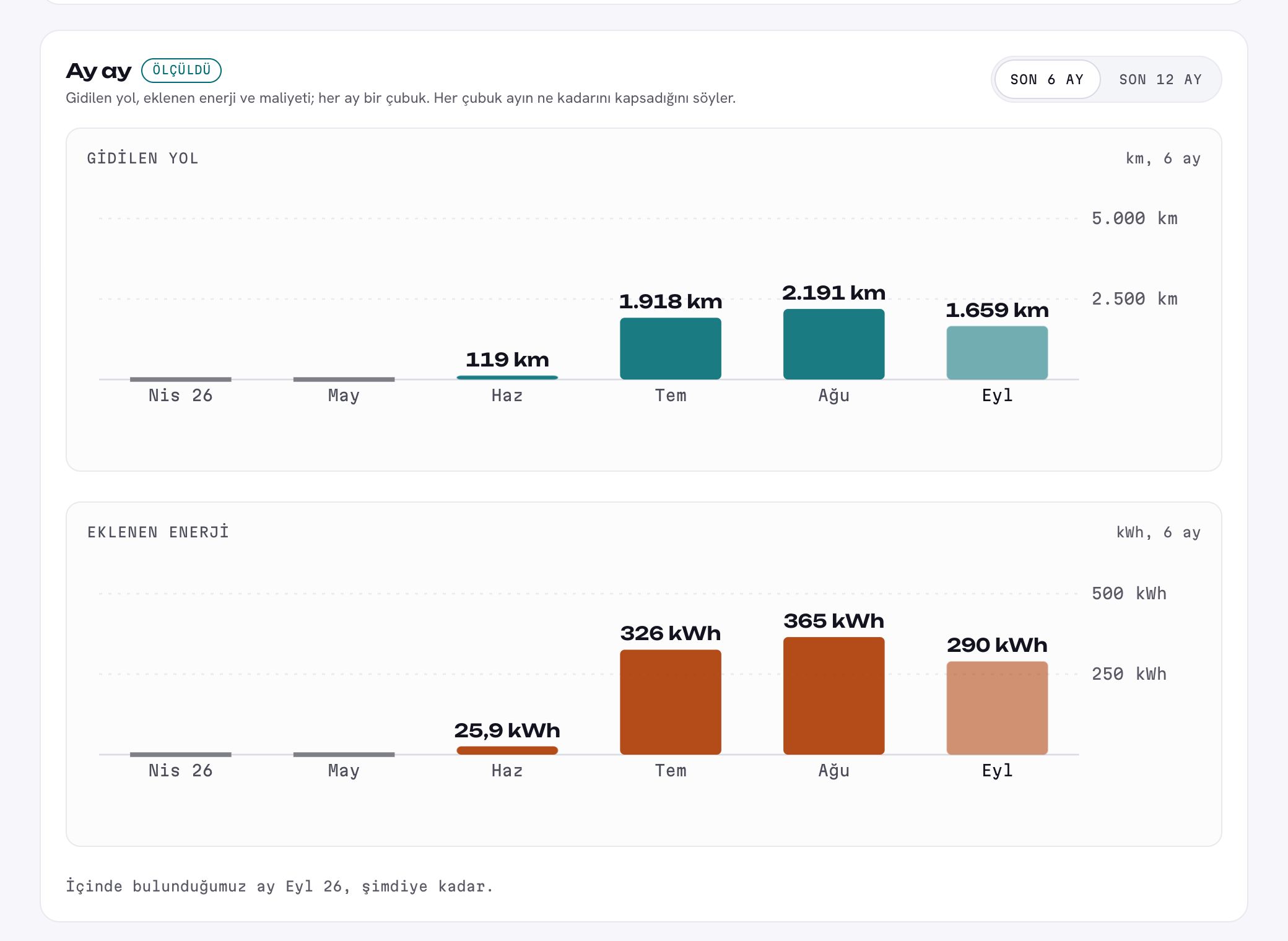Image resolution: width=1288 pixels, height=941 pixels.
Task: Select the Haz bar in Gidilen Yol chart
Action: [x=507, y=377]
